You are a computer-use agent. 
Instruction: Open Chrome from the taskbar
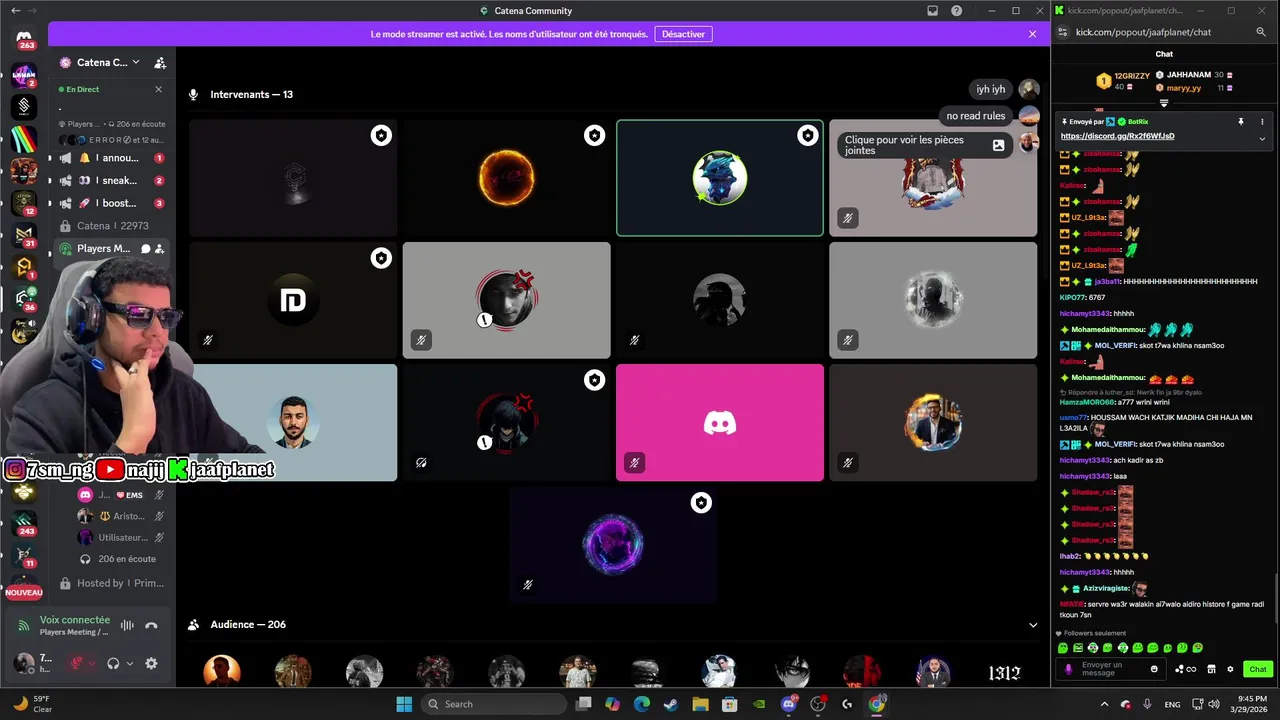tap(877, 704)
